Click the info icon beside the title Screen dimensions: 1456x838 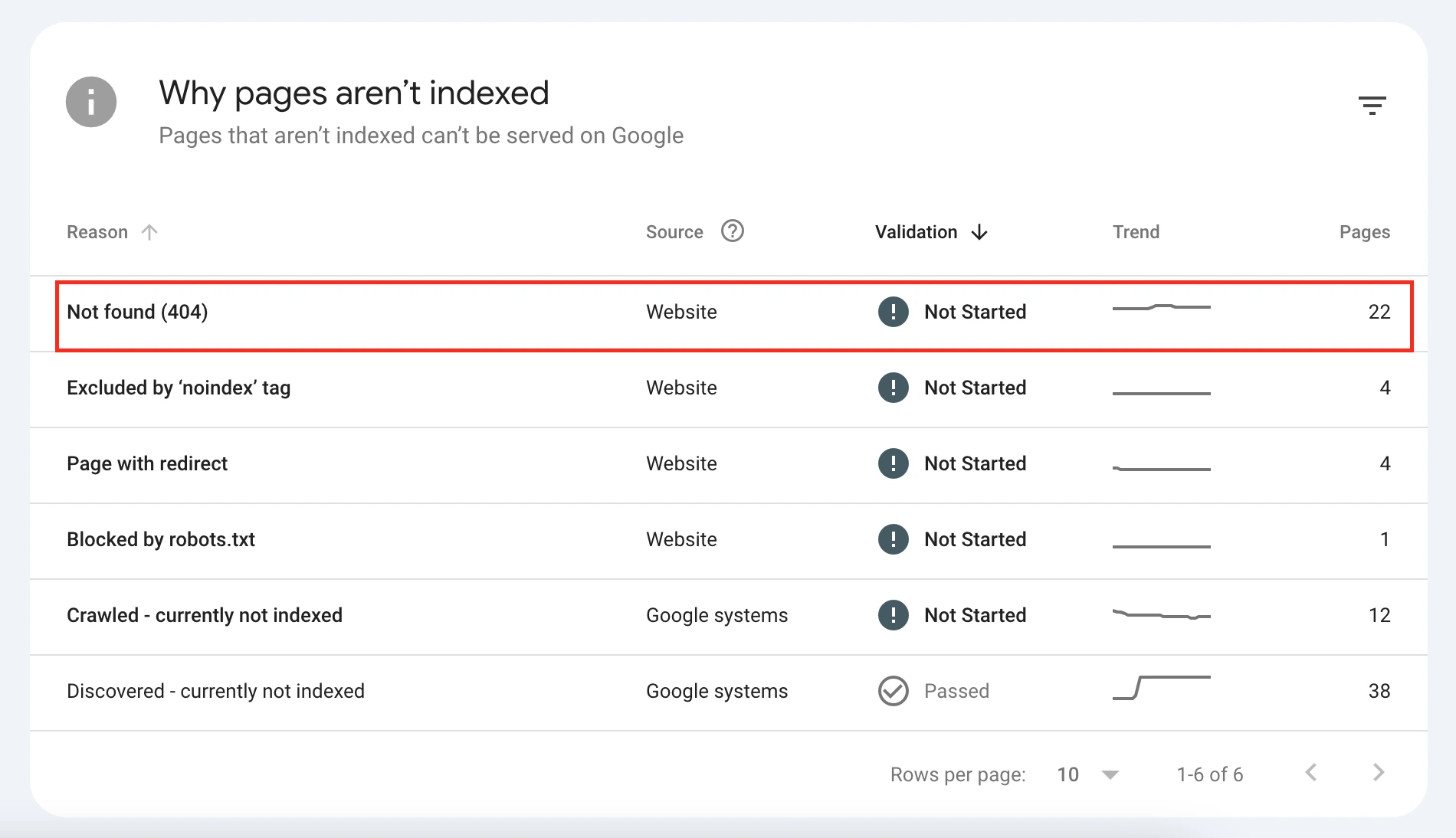pyautogui.click(x=91, y=102)
